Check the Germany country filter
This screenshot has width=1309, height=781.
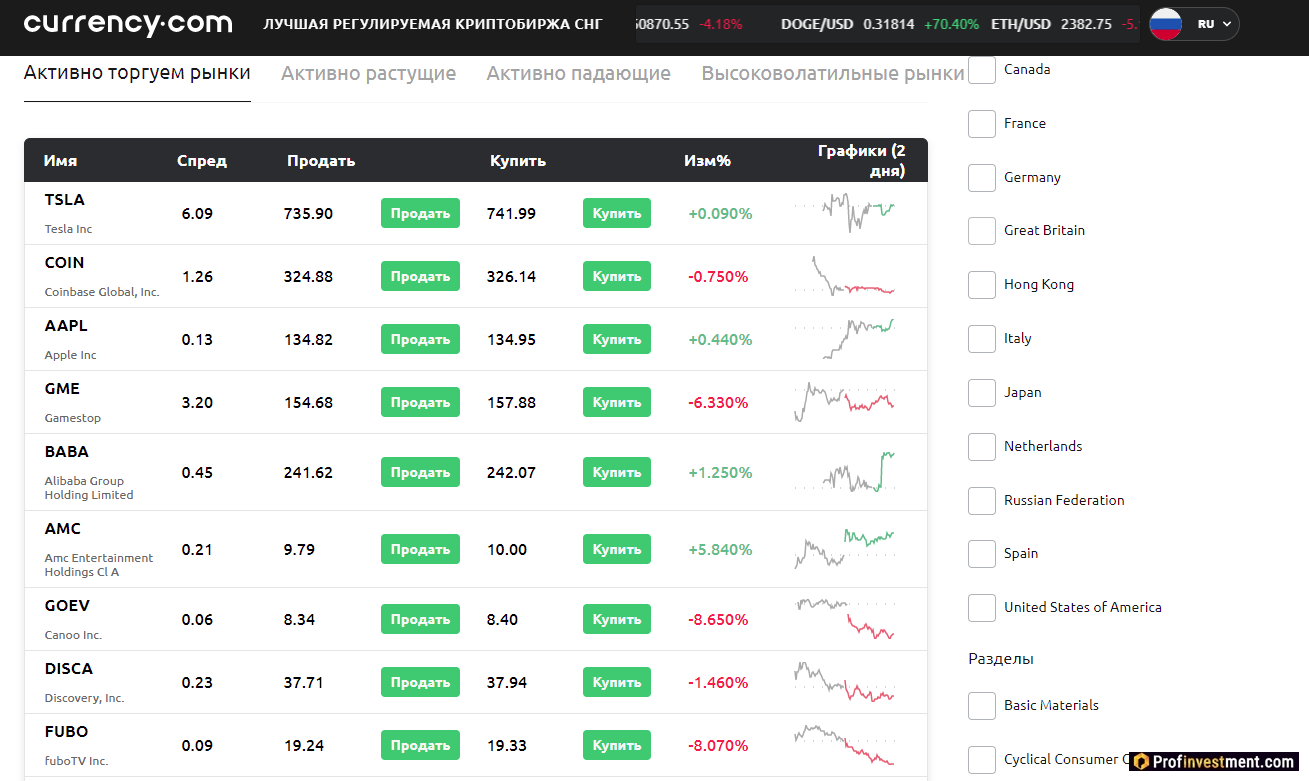tap(982, 178)
